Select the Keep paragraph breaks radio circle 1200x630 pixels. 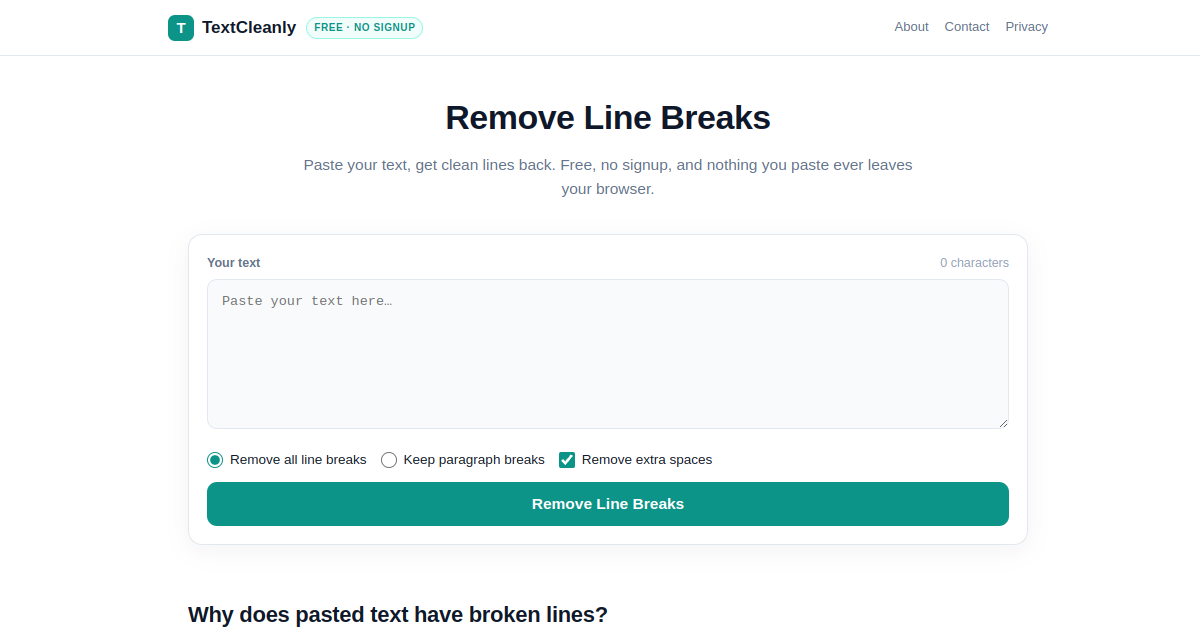[389, 460]
